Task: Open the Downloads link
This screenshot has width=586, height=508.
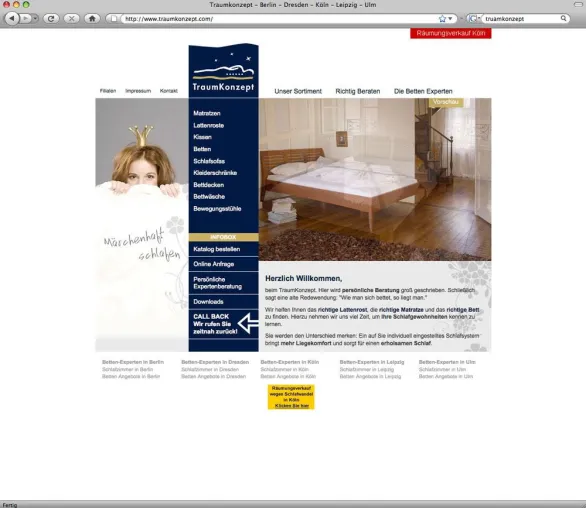Action: [208, 302]
